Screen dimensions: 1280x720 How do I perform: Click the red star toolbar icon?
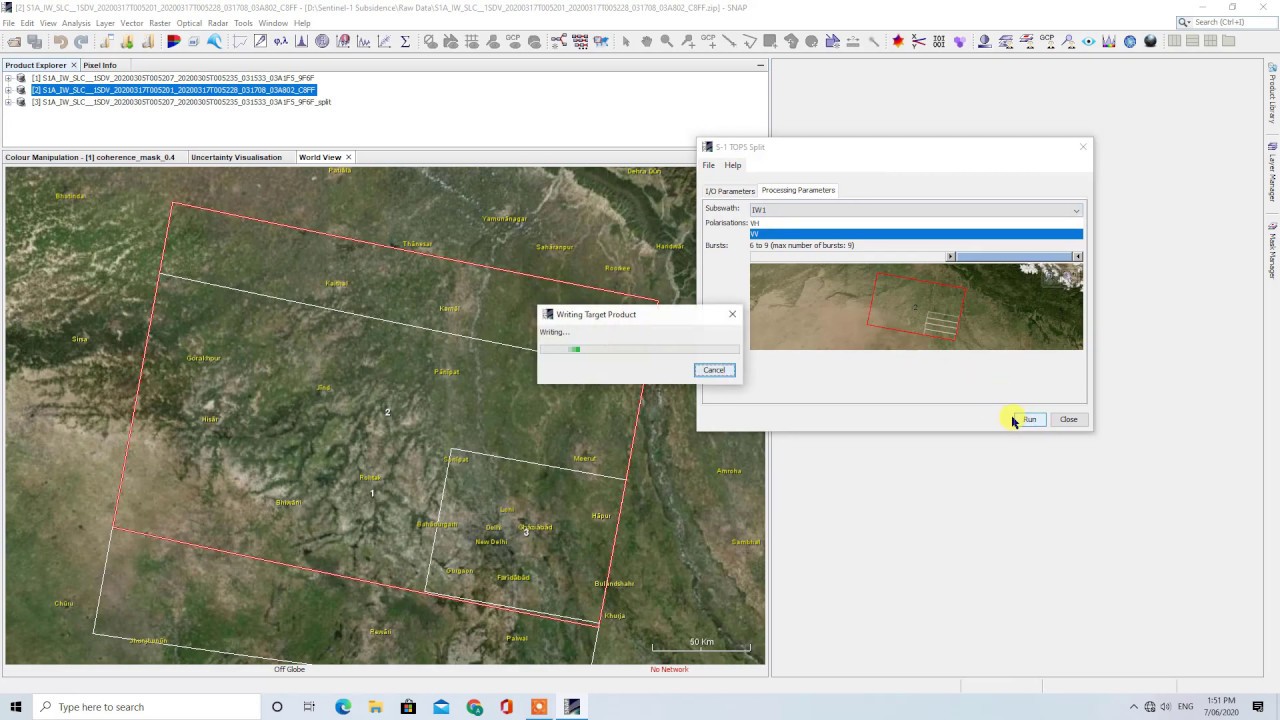[898, 41]
